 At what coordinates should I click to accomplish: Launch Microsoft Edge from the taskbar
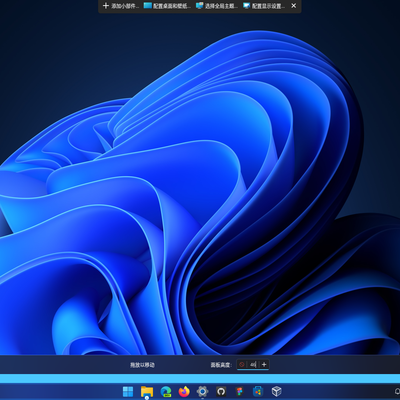pyautogui.click(x=166, y=391)
